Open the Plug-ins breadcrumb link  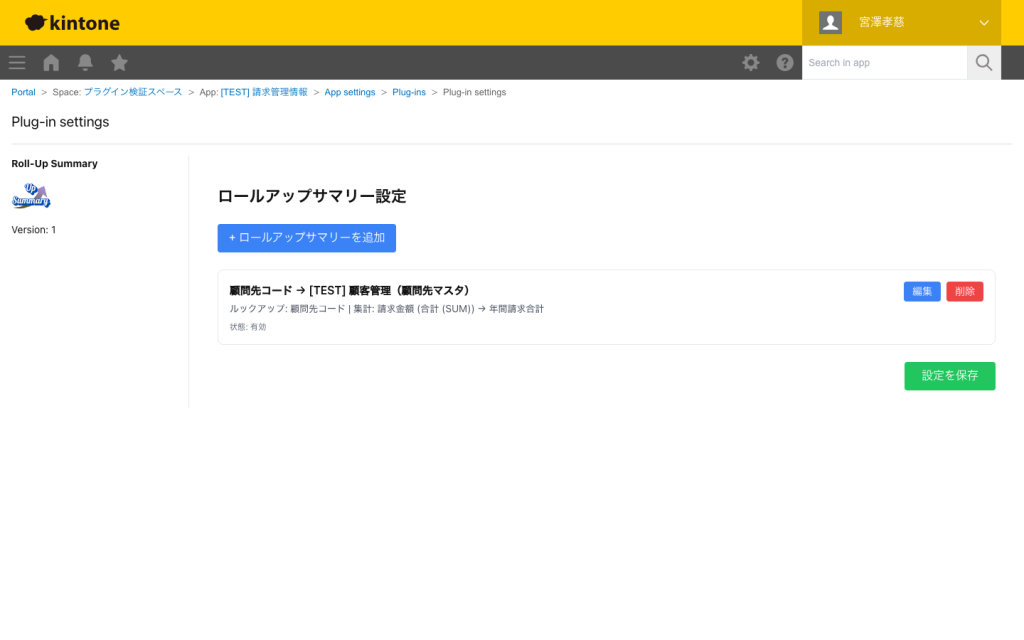coord(409,91)
